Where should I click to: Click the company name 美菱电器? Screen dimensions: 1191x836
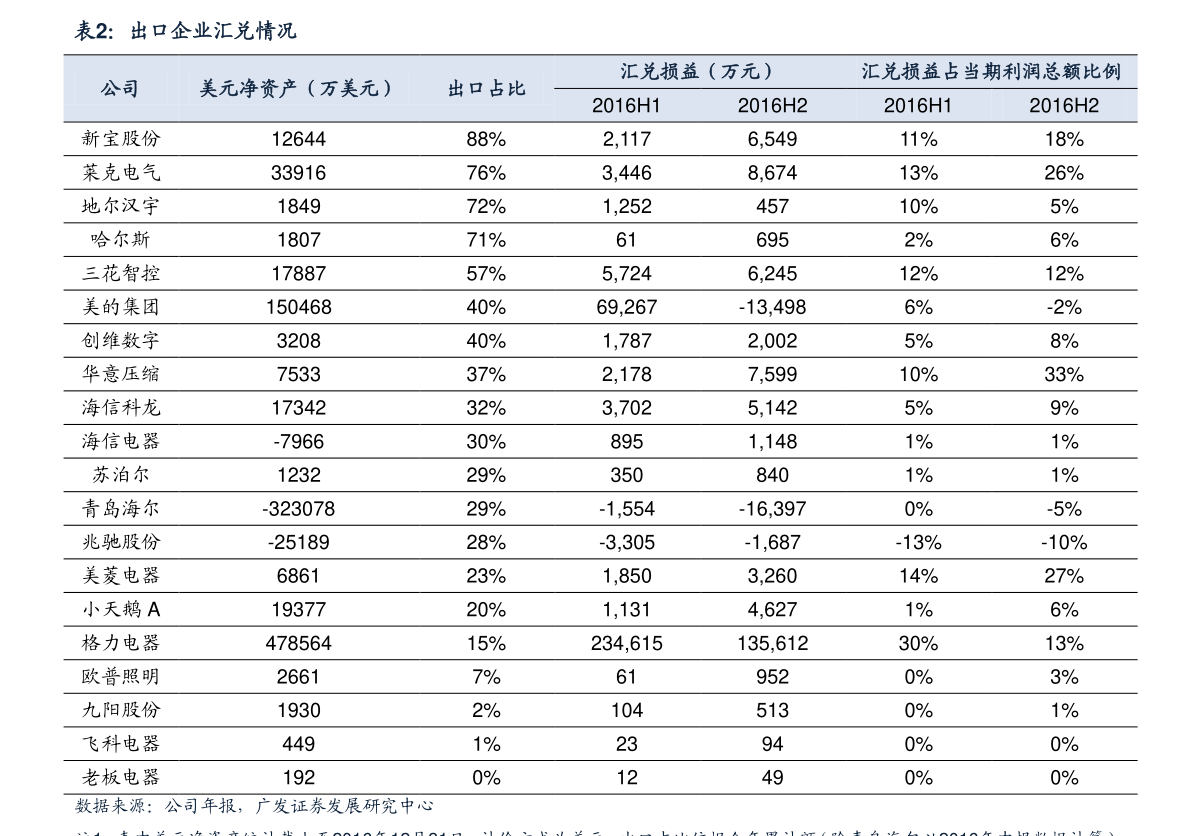pos(121,576)
